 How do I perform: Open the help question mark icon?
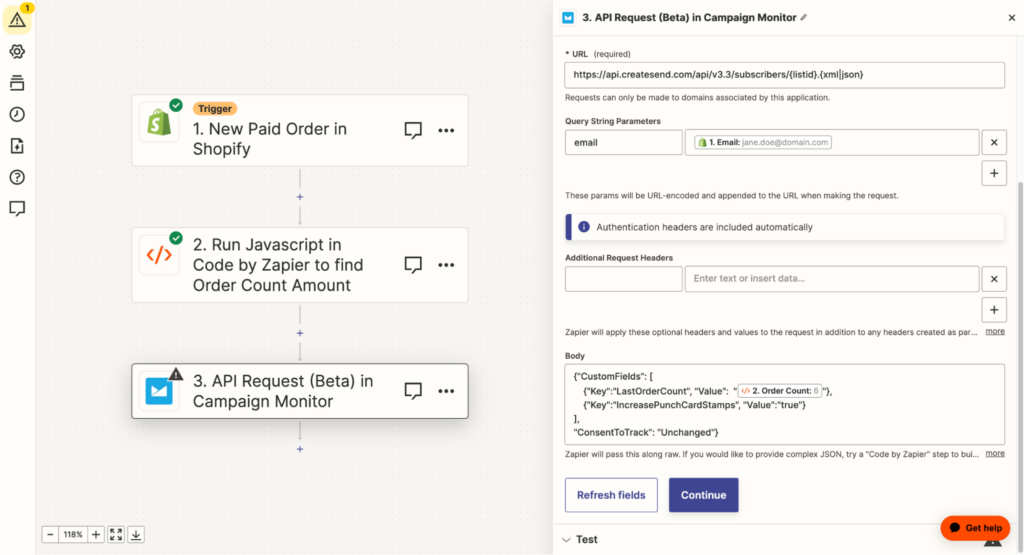[x=17, y=177]
